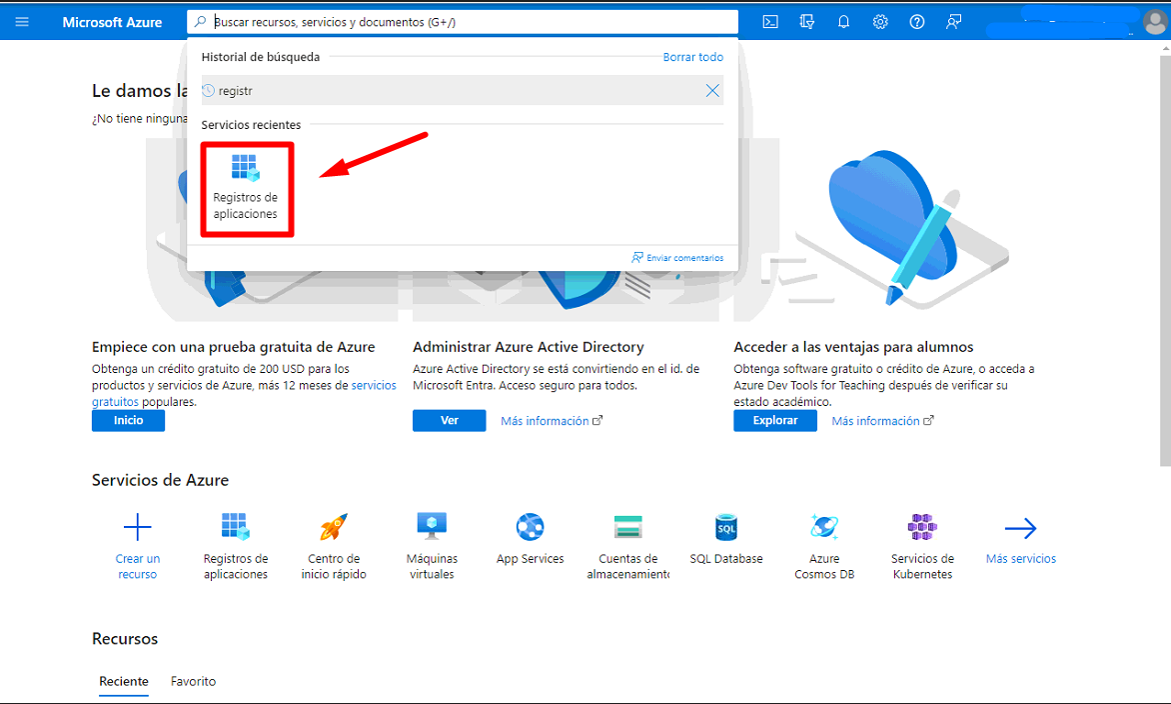Click Borrar todo in search history

point(692,57)
